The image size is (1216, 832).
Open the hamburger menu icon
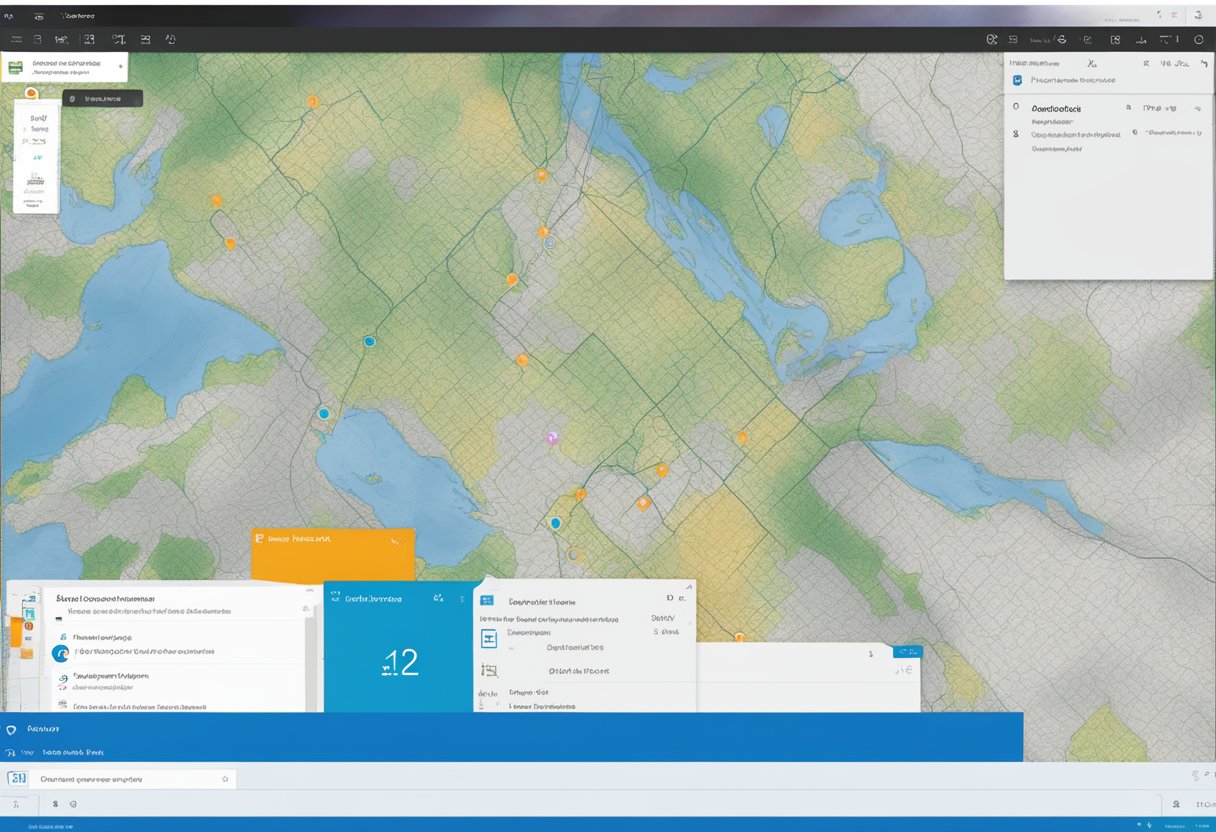point(16,39)
